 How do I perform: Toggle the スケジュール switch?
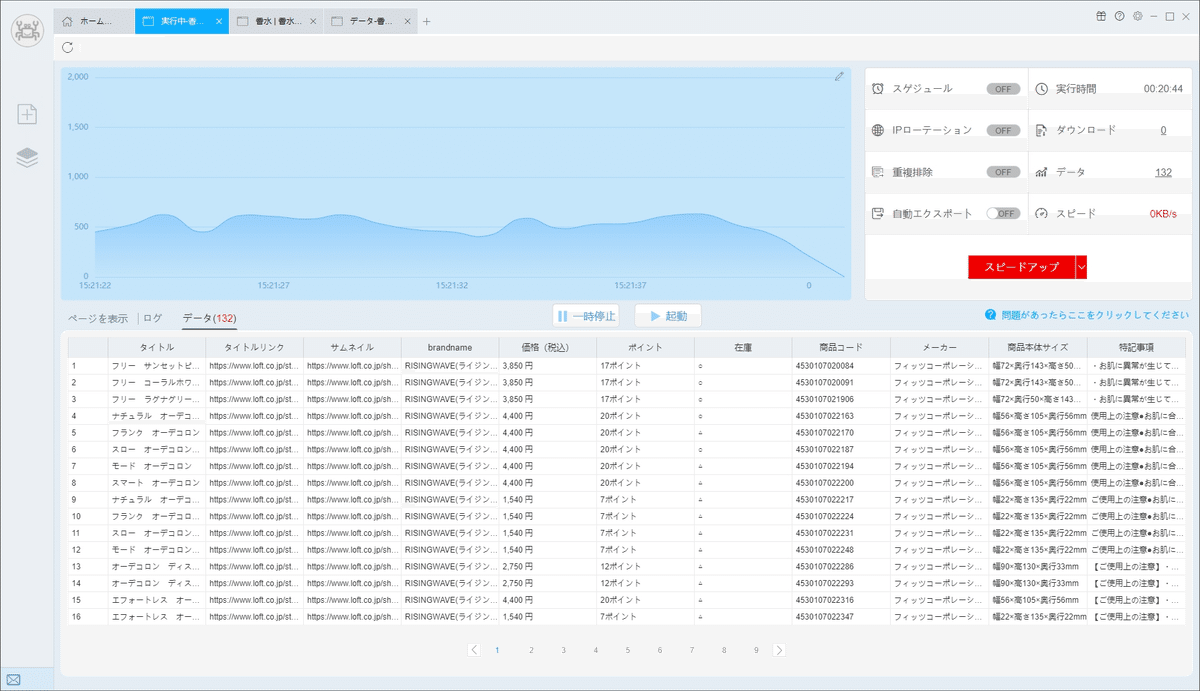click(1003, 89)
